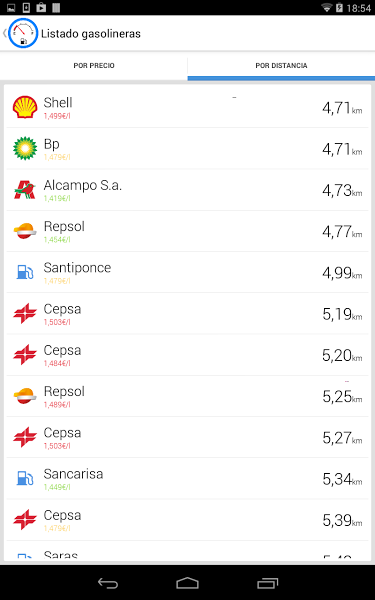
Task: Tap the Bp sunflower logo
Action: [25, 148]
